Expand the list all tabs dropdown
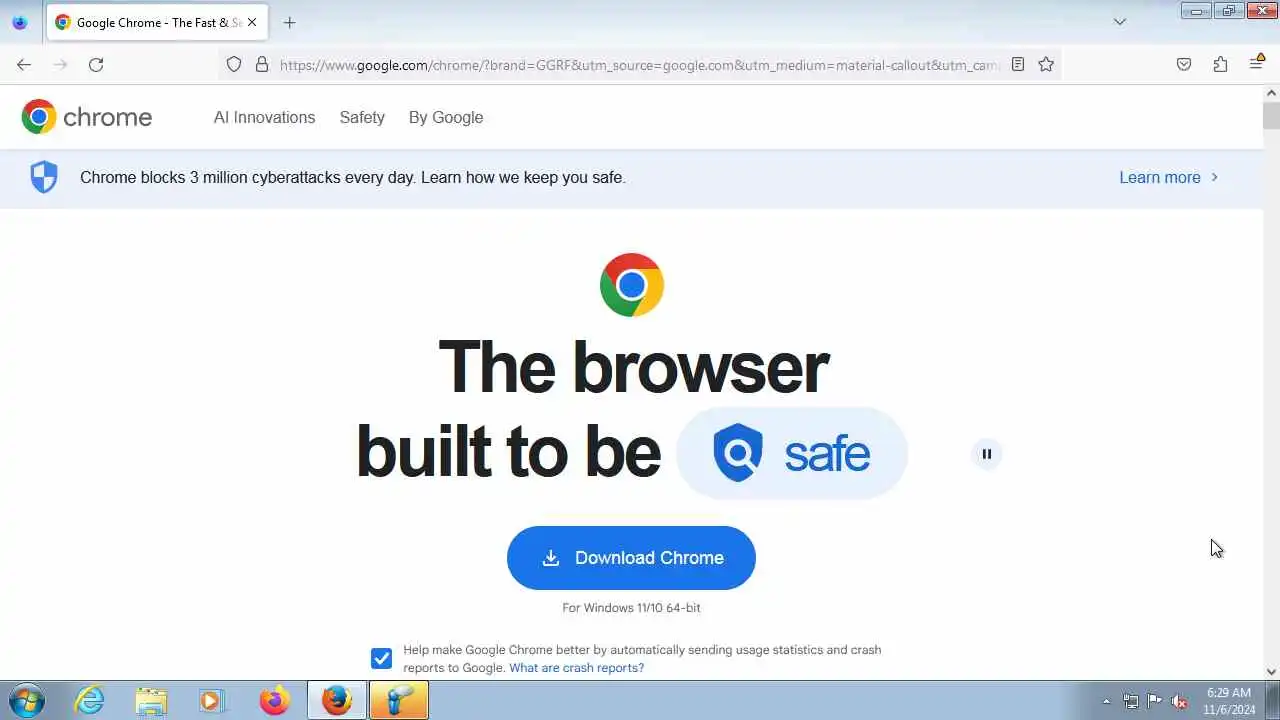This screenshot has height=720, width=1280. pyautogui.click(x=1120, y=22)
